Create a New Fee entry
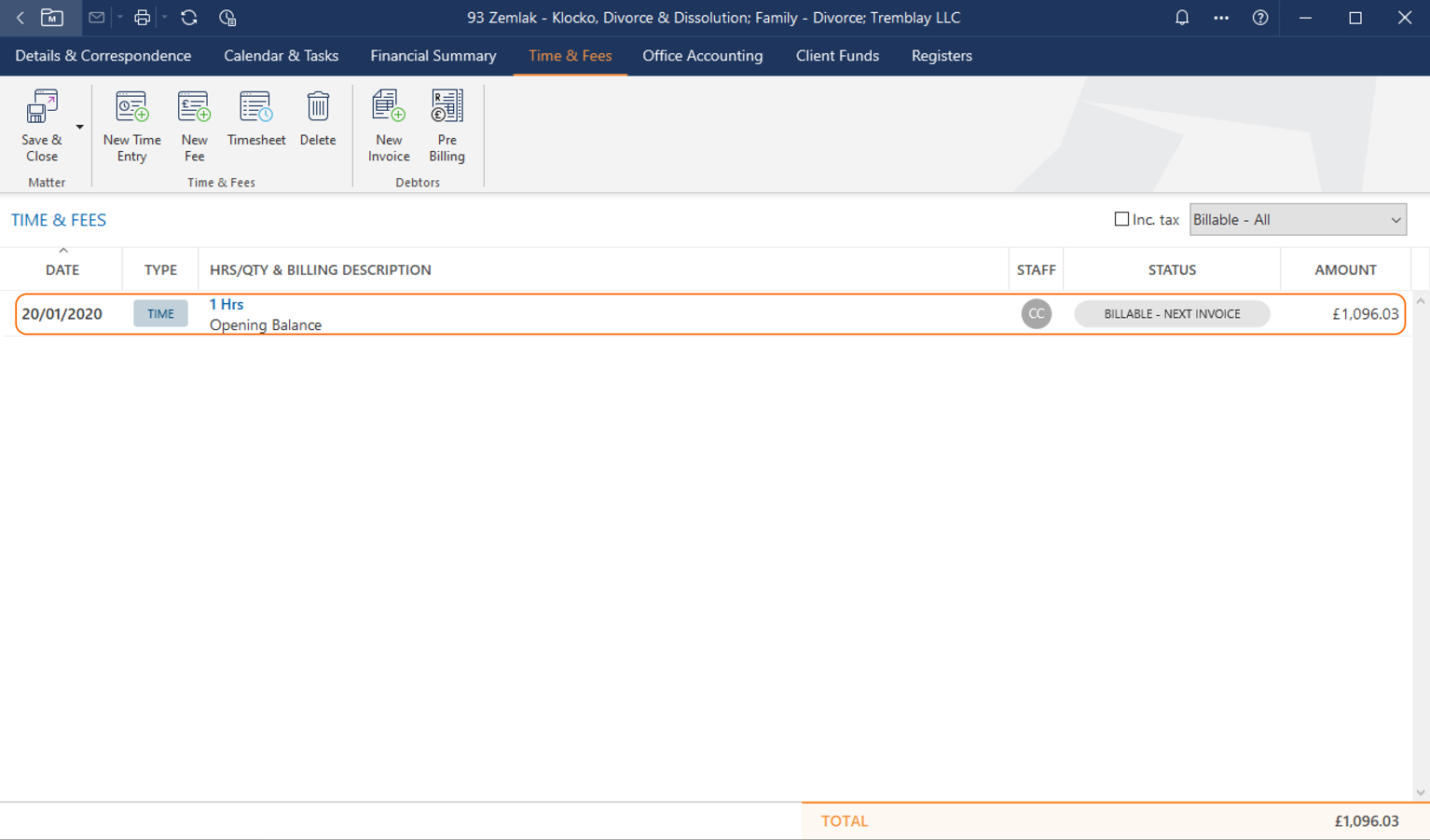Viewport: 1430px width, 840px height. 194,108
